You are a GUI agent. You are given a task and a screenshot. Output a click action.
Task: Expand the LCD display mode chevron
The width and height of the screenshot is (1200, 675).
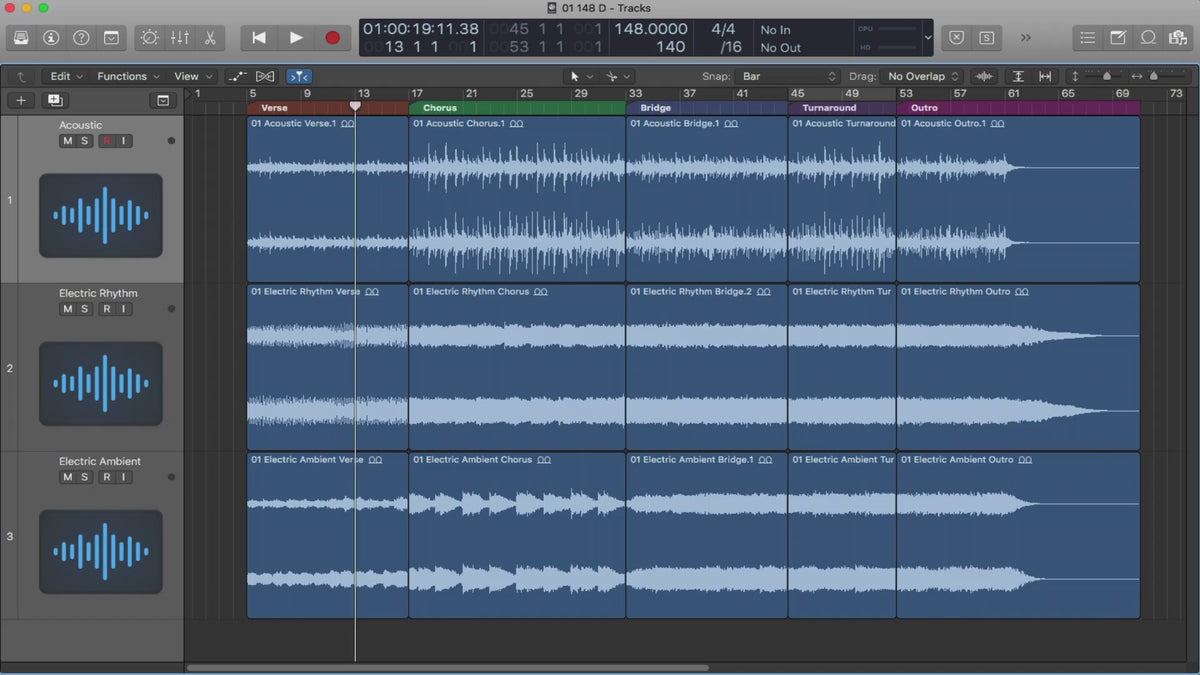coord(928,38)
